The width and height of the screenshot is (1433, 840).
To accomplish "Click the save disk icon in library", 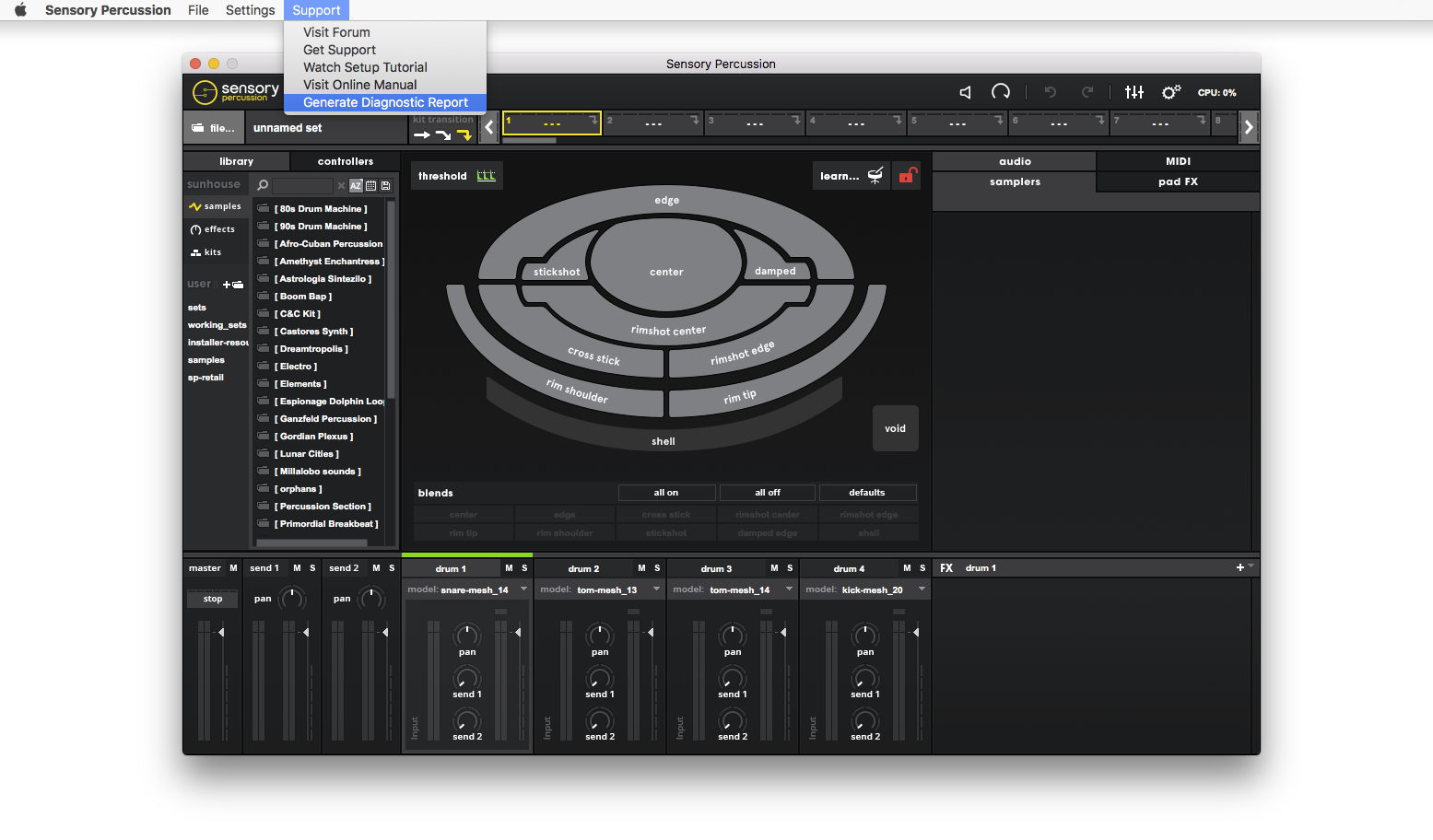I will pyautogui.click(x=385, y=186).
